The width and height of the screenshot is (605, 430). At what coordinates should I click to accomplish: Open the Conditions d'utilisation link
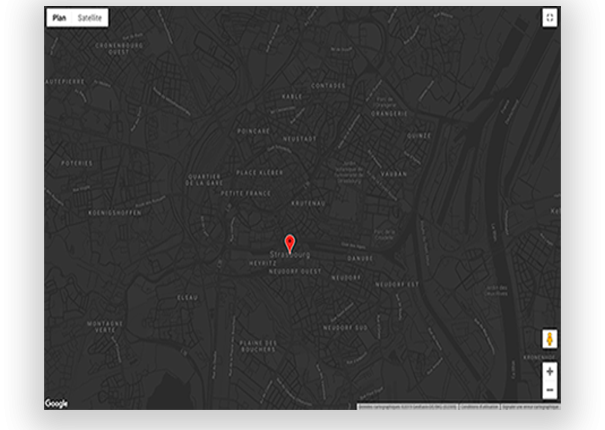tap(480, 406)
